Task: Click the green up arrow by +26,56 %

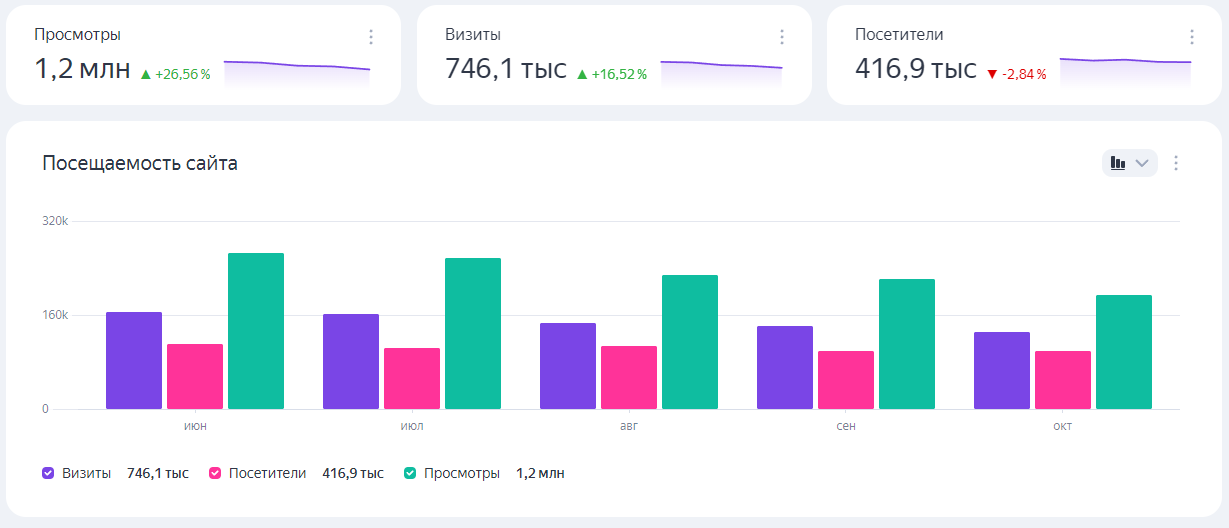Action: [x=145, y=74]
